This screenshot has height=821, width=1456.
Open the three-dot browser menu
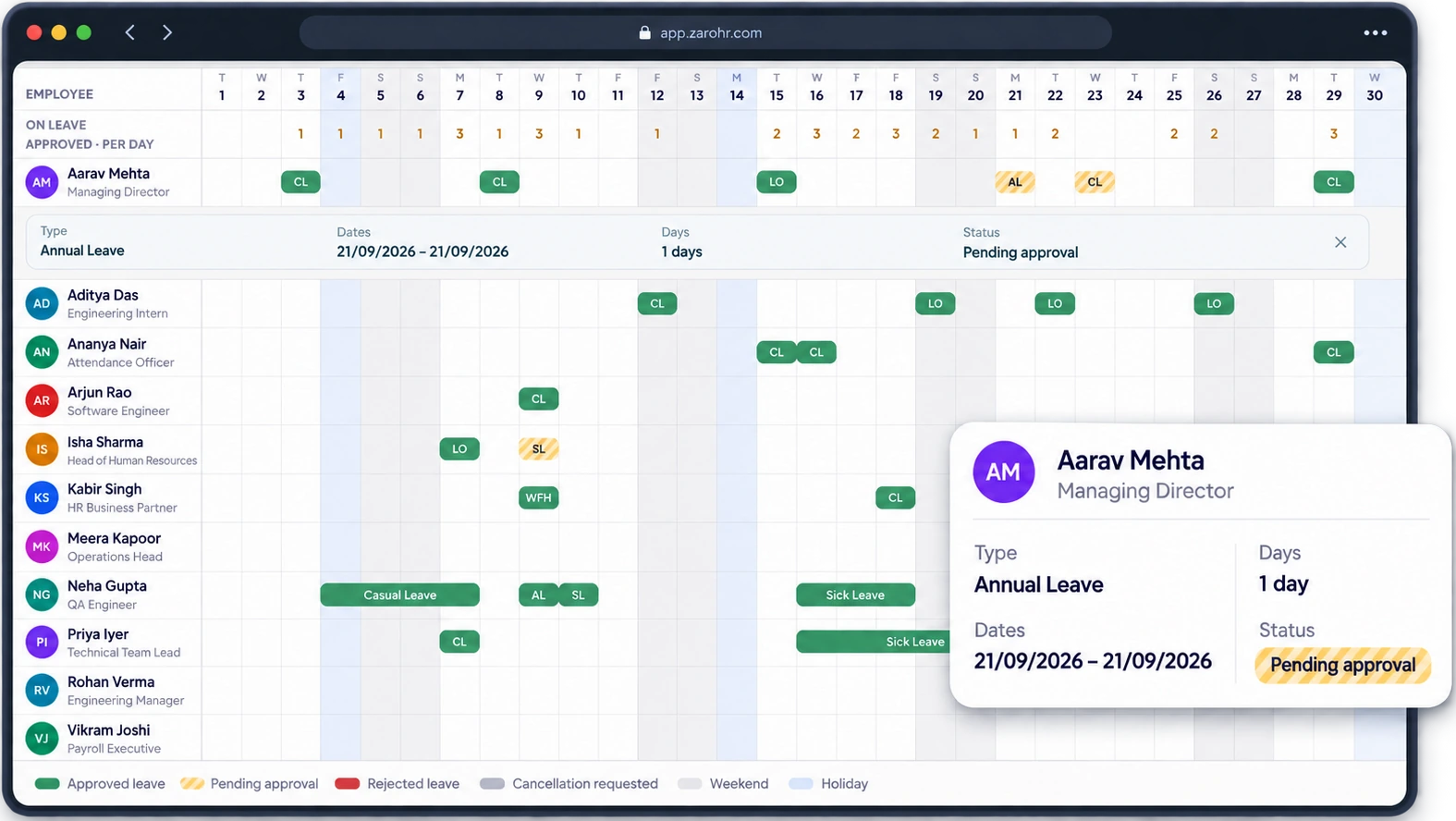(x=1375, y=32)
